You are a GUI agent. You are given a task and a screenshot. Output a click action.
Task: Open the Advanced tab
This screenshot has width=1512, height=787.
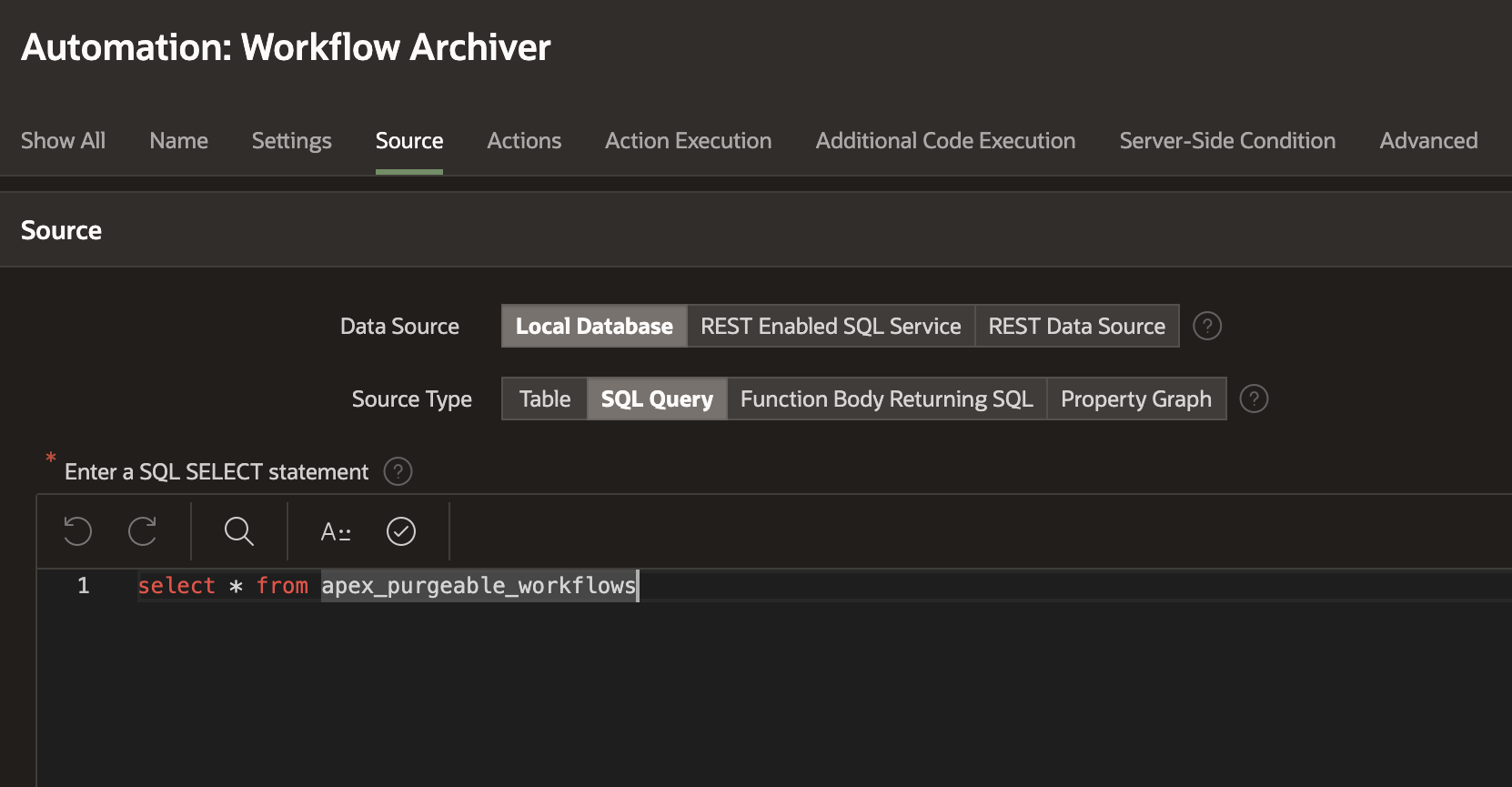[1428, 141]
